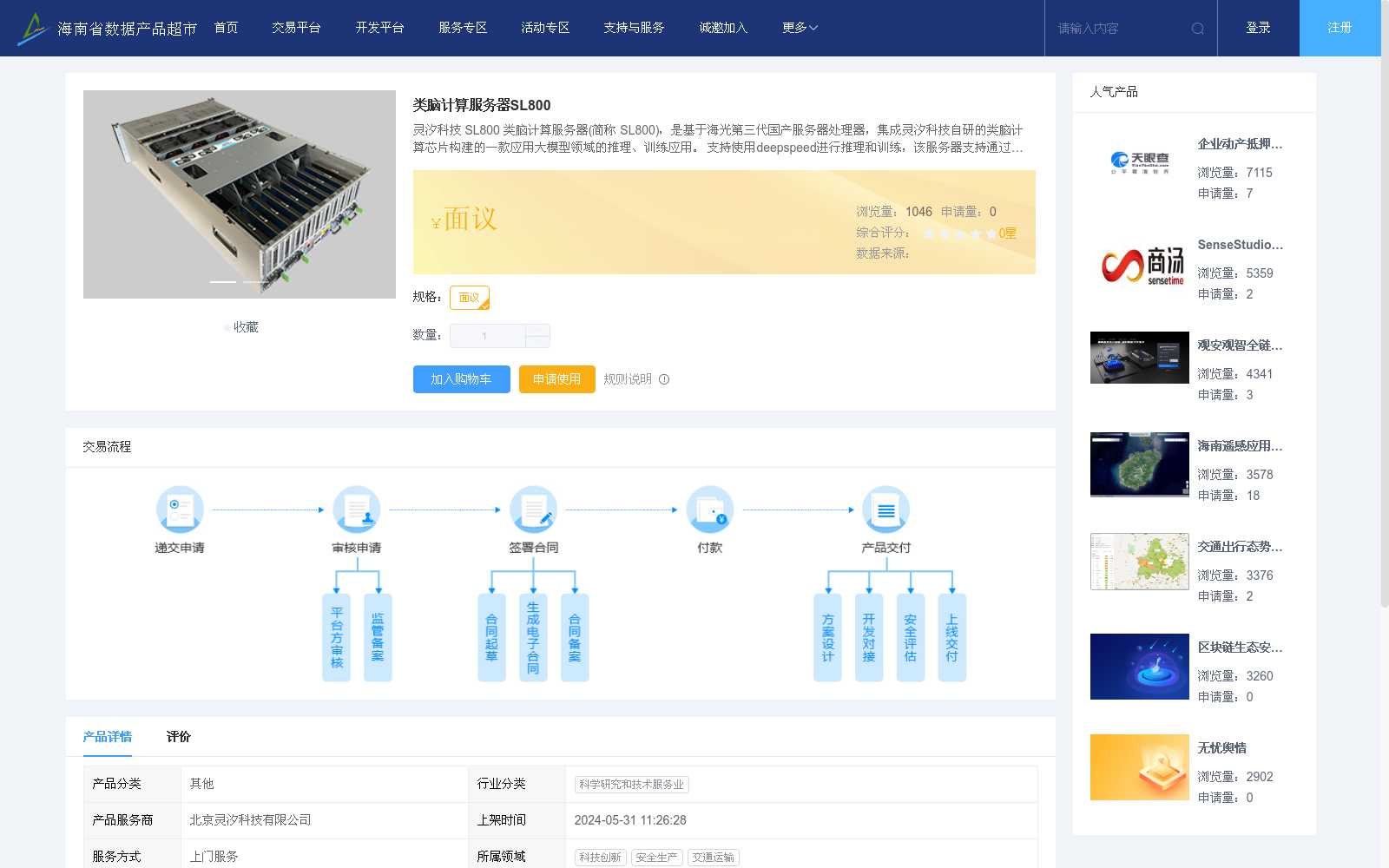
Task: Switch to the 产品详情 tab
Action: pyautogui.click(x=108, y=737)
